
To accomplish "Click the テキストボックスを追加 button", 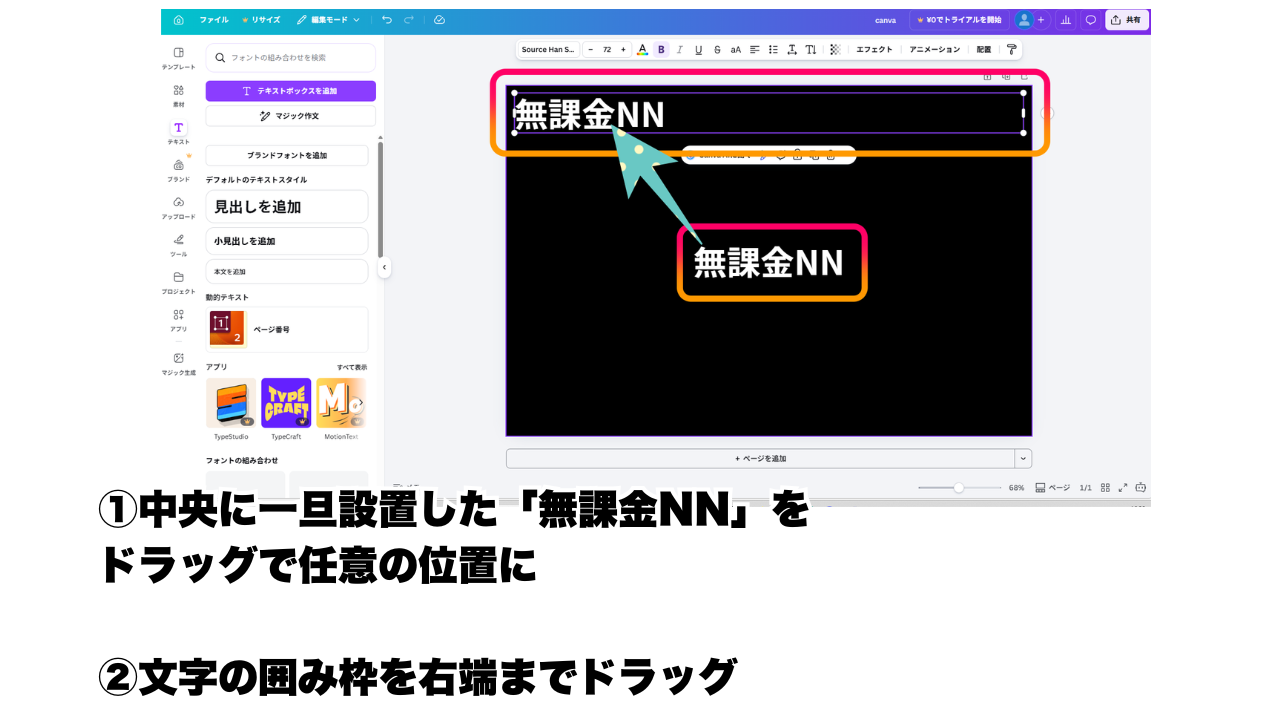I will tap(291, 91).
